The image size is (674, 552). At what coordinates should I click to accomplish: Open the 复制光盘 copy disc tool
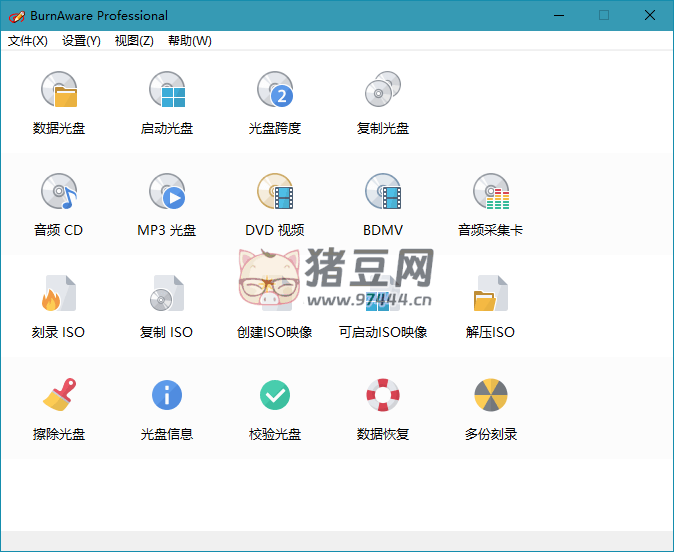(x=383, y=91)
